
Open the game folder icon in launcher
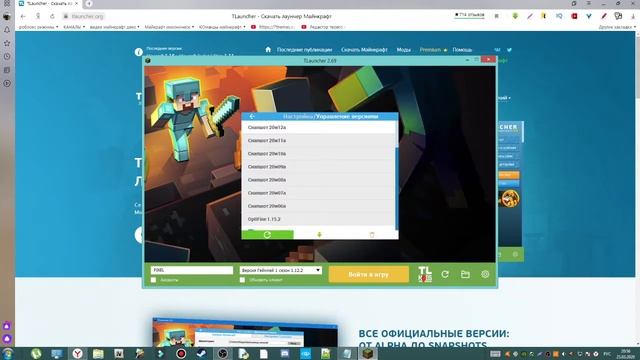pos(465,274)
